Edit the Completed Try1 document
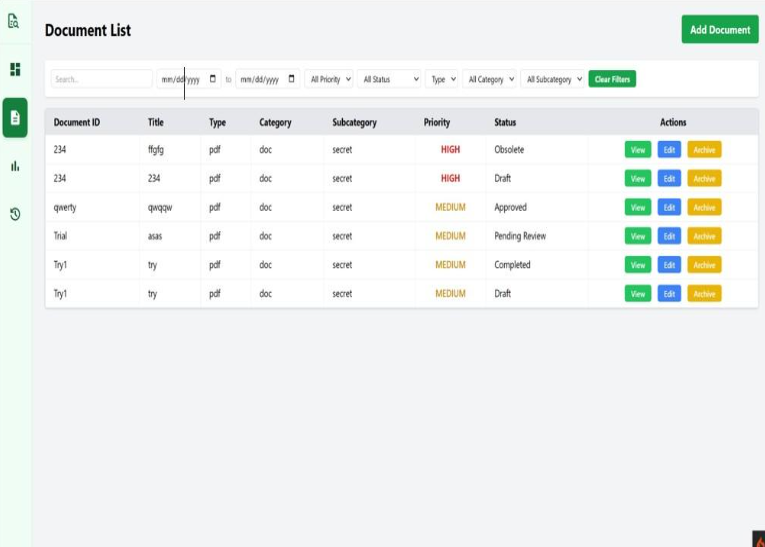Viewport: 765px width, 547px height. click(669, 265)
